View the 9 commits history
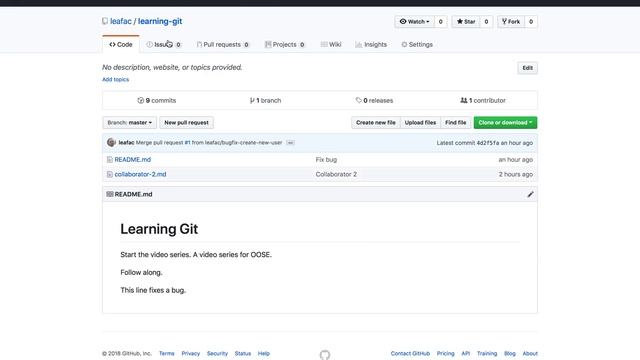The width and height of the screenshot is (640, 360). click(x=157, y=100)
